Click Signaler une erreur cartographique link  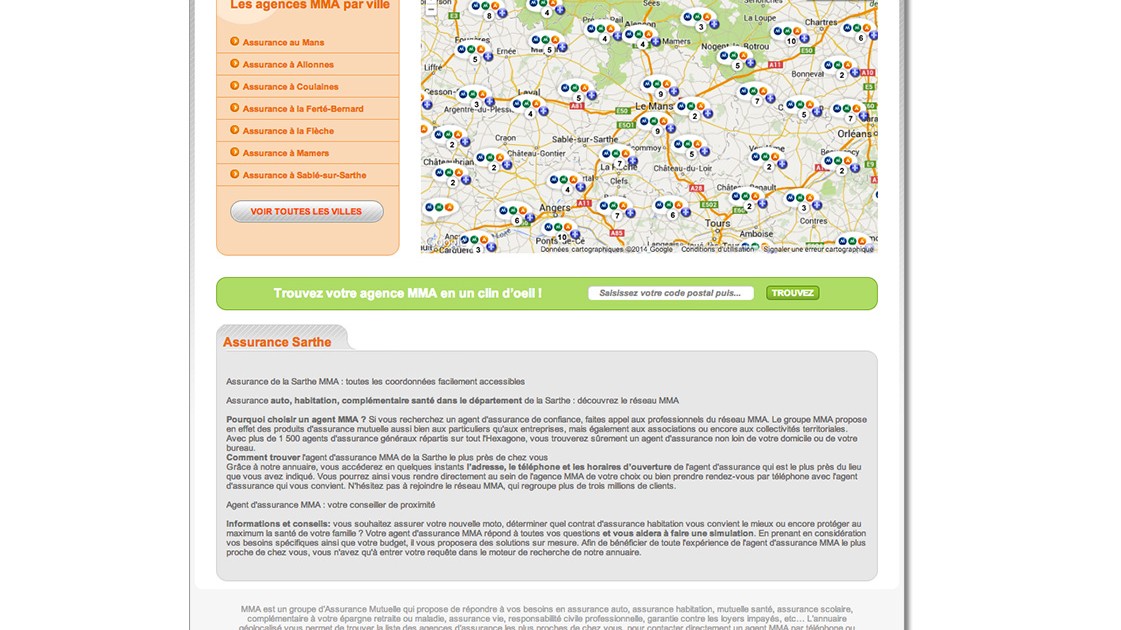pos(819,250)
